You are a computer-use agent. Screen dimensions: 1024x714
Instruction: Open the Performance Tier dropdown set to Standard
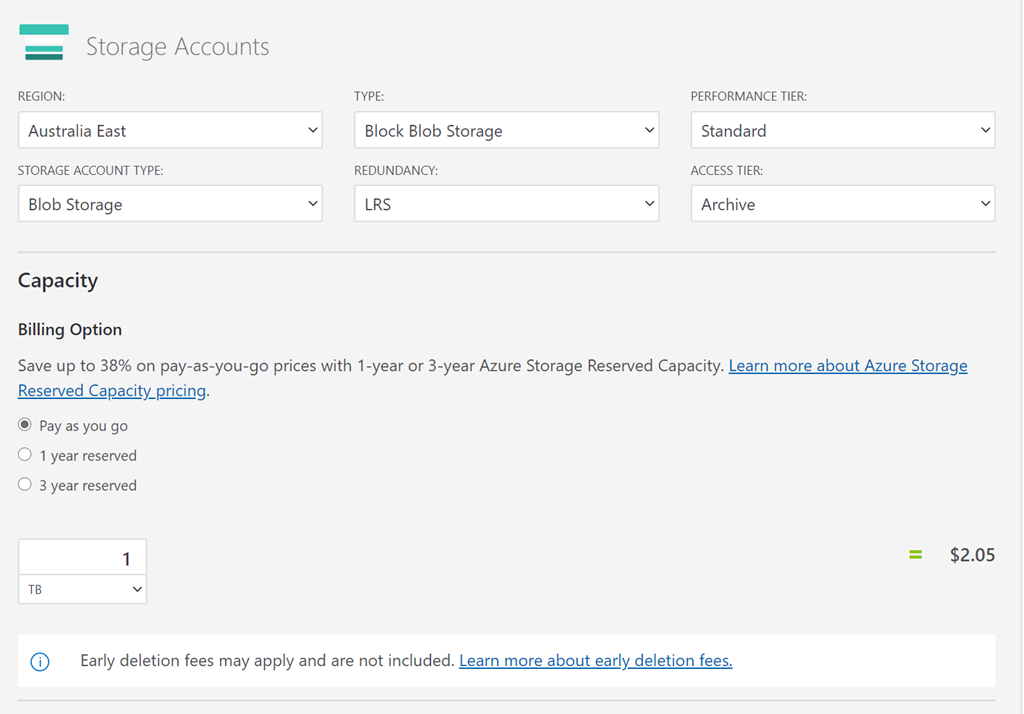842,131
